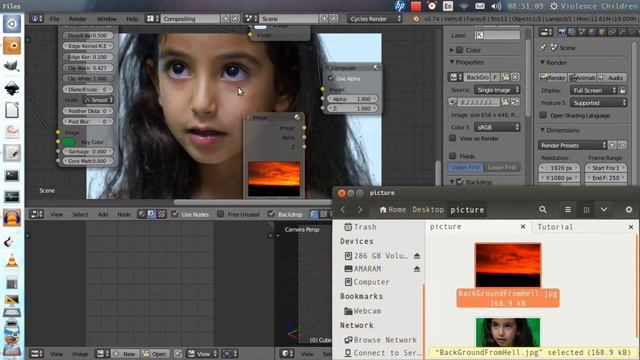Open feather falloff Smooth dropdown
The height and width of the screenshot is (360, 640).
[x=98, y=100]
